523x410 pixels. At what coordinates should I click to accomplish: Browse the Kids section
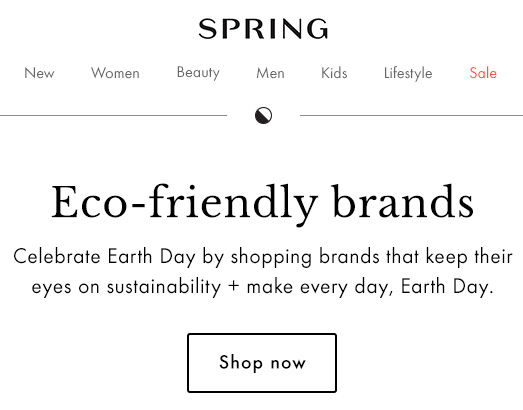point(334,73)
